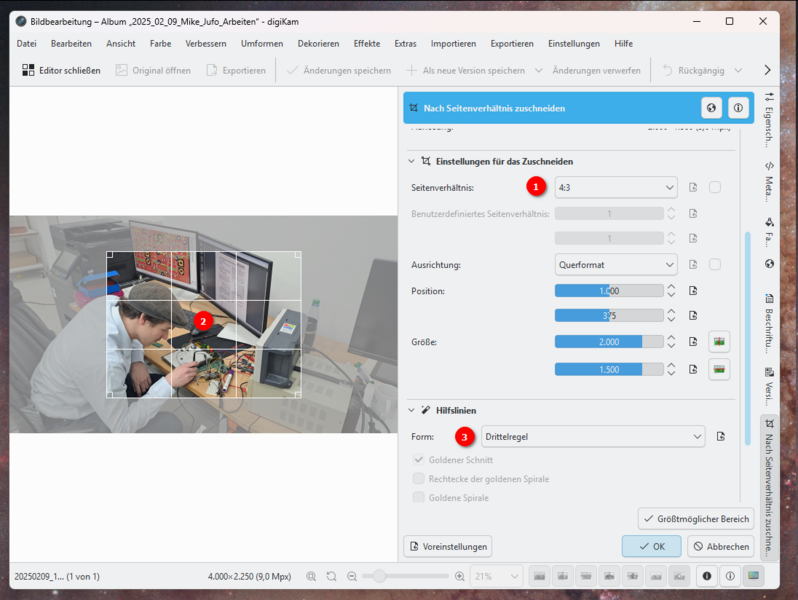
Task: Click the Rückgängig undo button
Action: point(694,70)
